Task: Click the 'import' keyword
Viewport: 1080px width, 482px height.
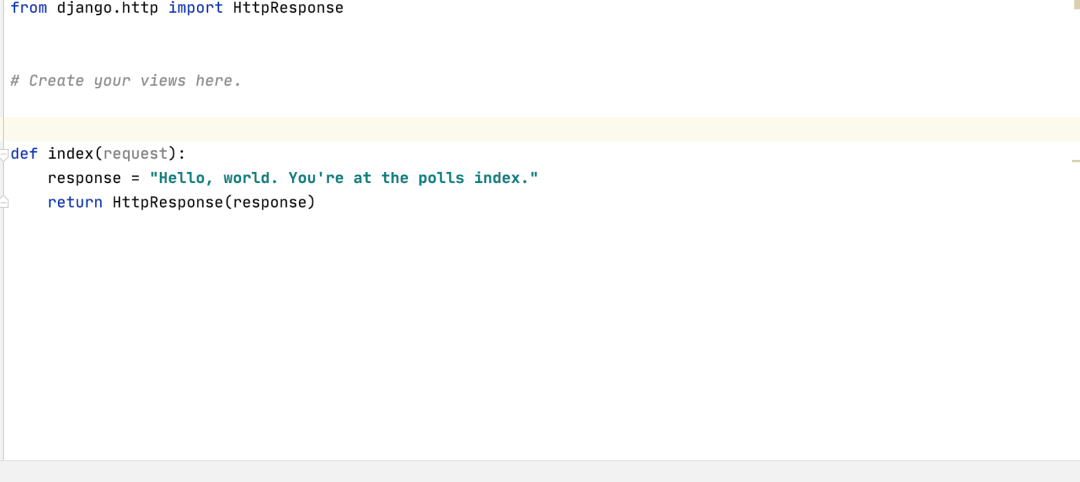Action: pyautogui.click(x=196, y=8)
